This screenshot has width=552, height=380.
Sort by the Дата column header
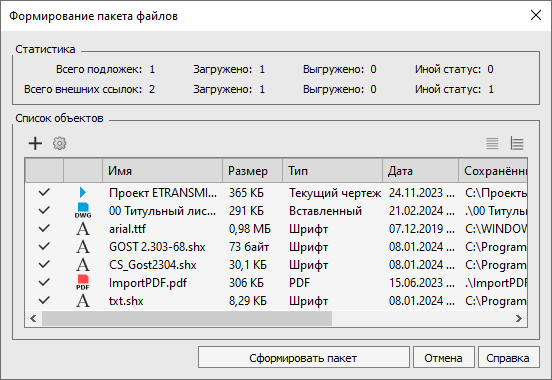click(420, 171)
